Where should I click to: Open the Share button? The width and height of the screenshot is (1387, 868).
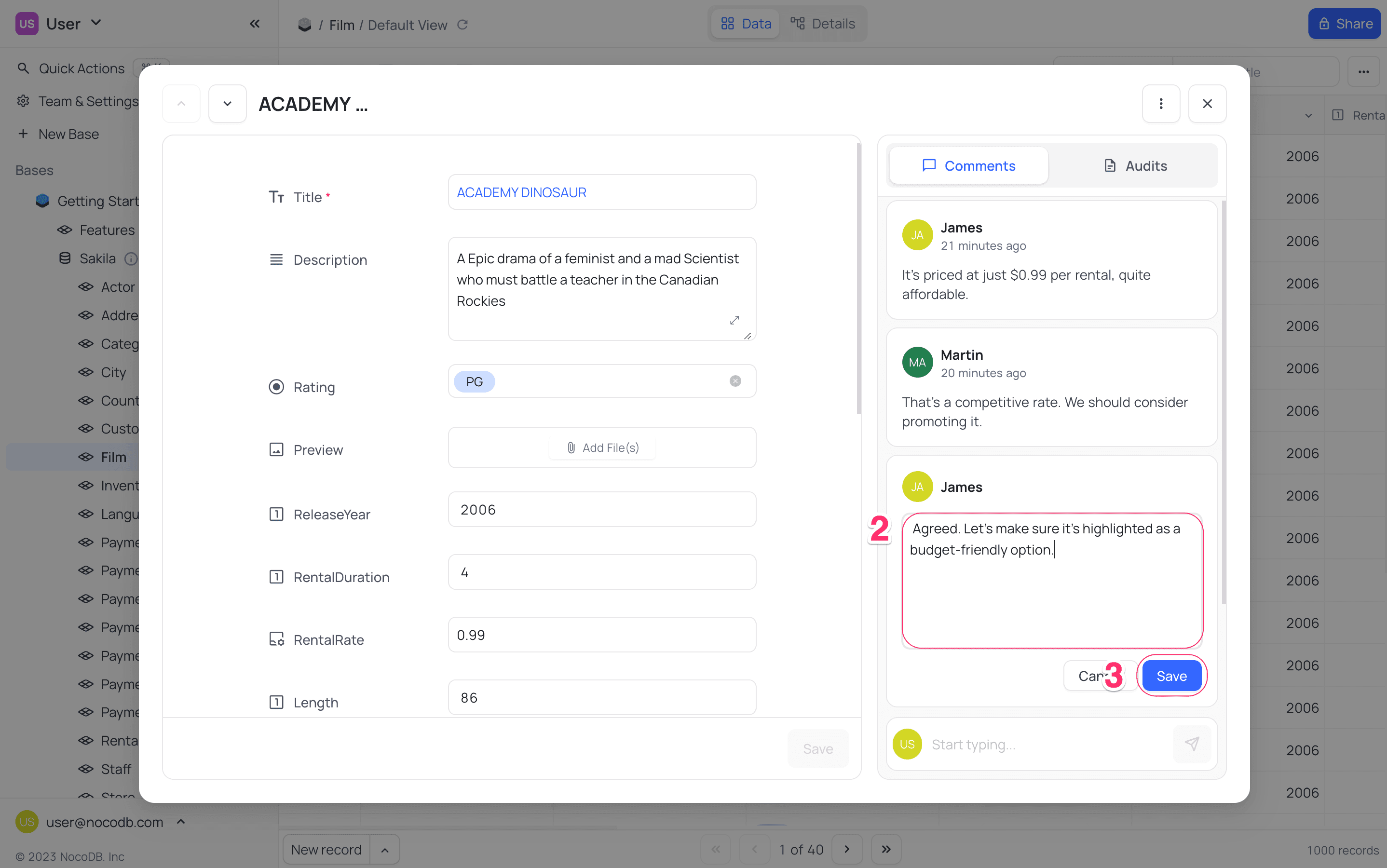pos(1344,24)
